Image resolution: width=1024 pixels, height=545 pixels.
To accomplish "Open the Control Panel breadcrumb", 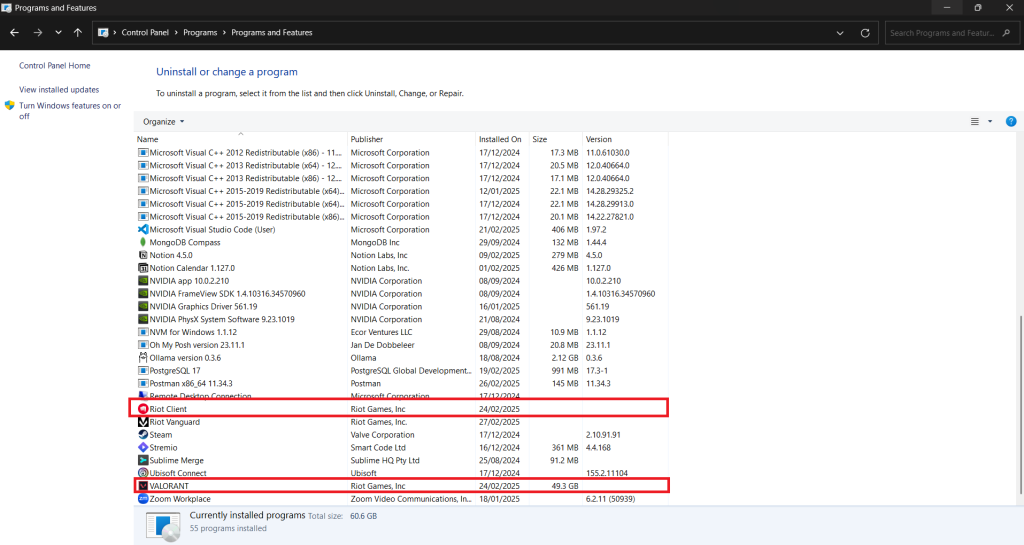I will coord(145,33).
